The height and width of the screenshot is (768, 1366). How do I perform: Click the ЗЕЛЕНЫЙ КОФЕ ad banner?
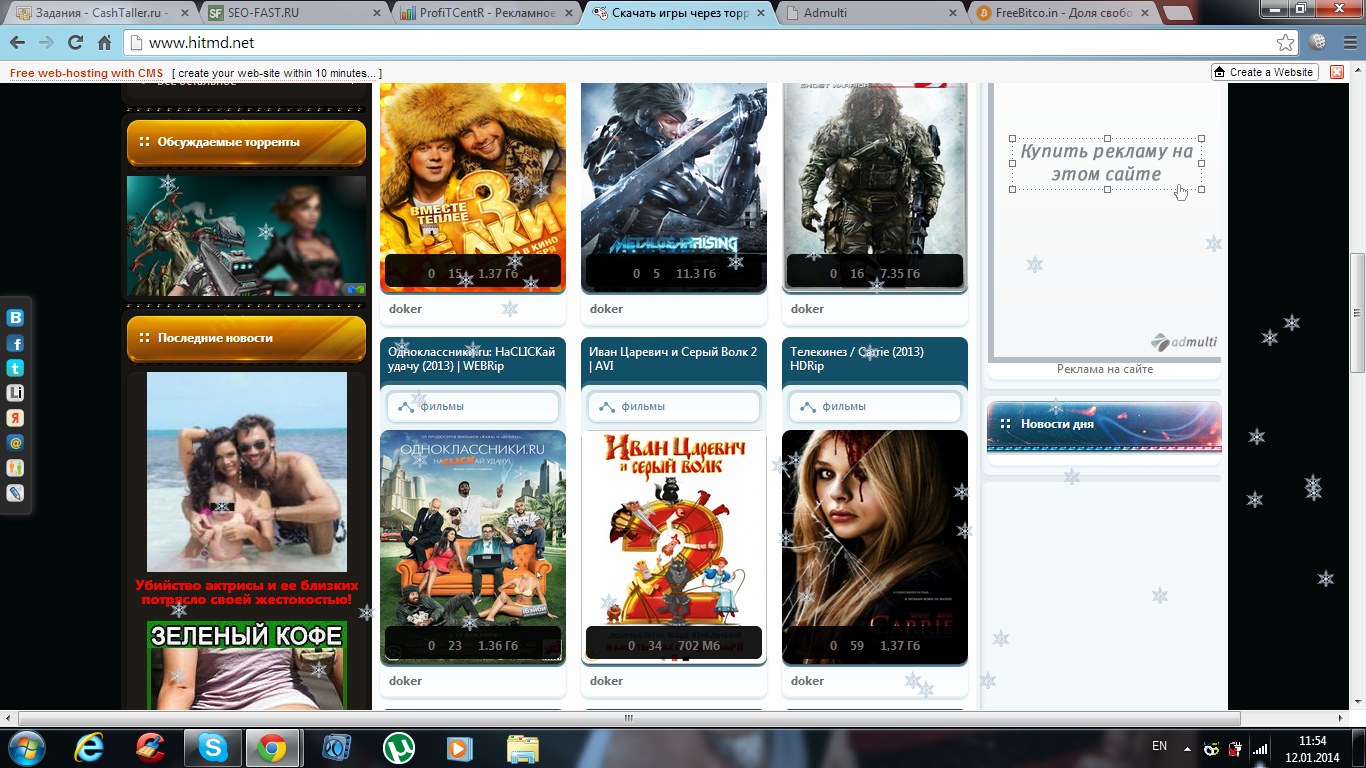(247, 665)
